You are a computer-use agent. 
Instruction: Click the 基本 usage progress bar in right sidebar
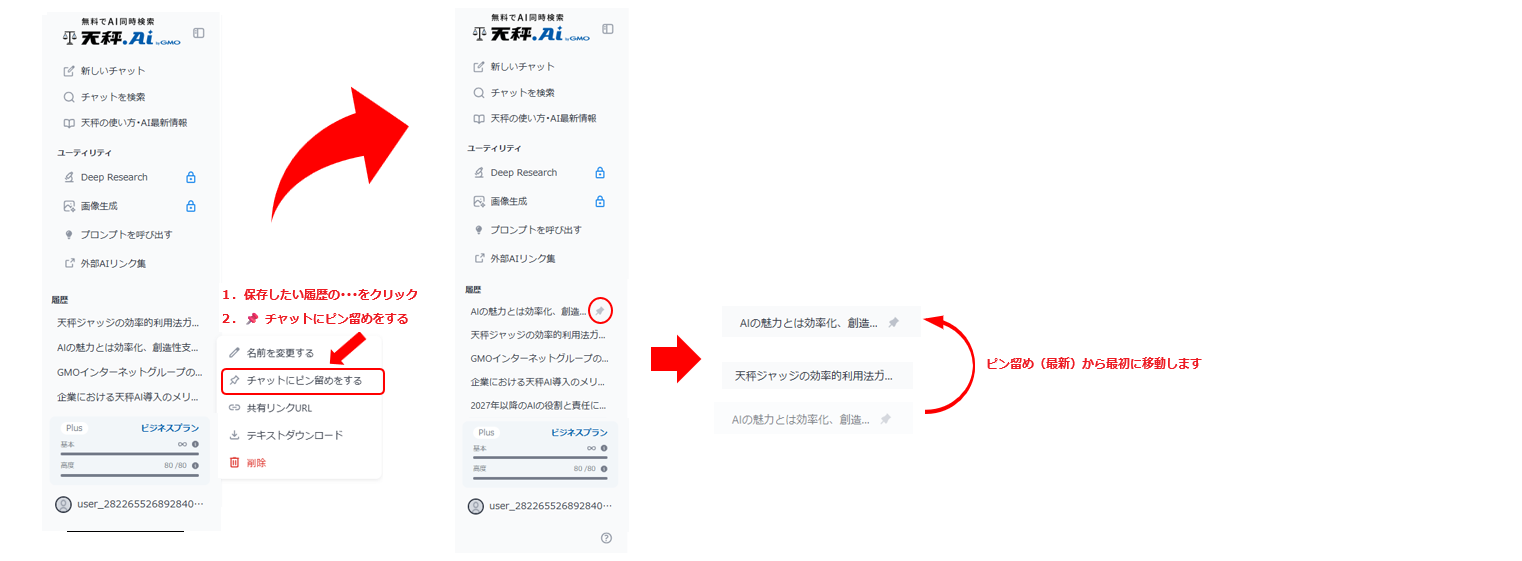pyautogui.click(x=540, y=457)
